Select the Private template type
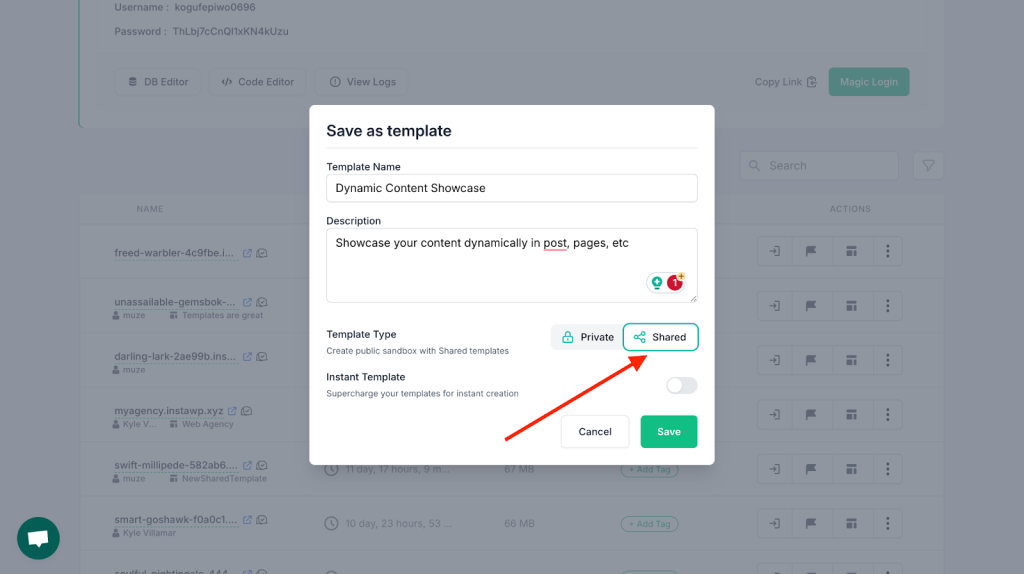1024x574 pixels. tap(587, 337)
